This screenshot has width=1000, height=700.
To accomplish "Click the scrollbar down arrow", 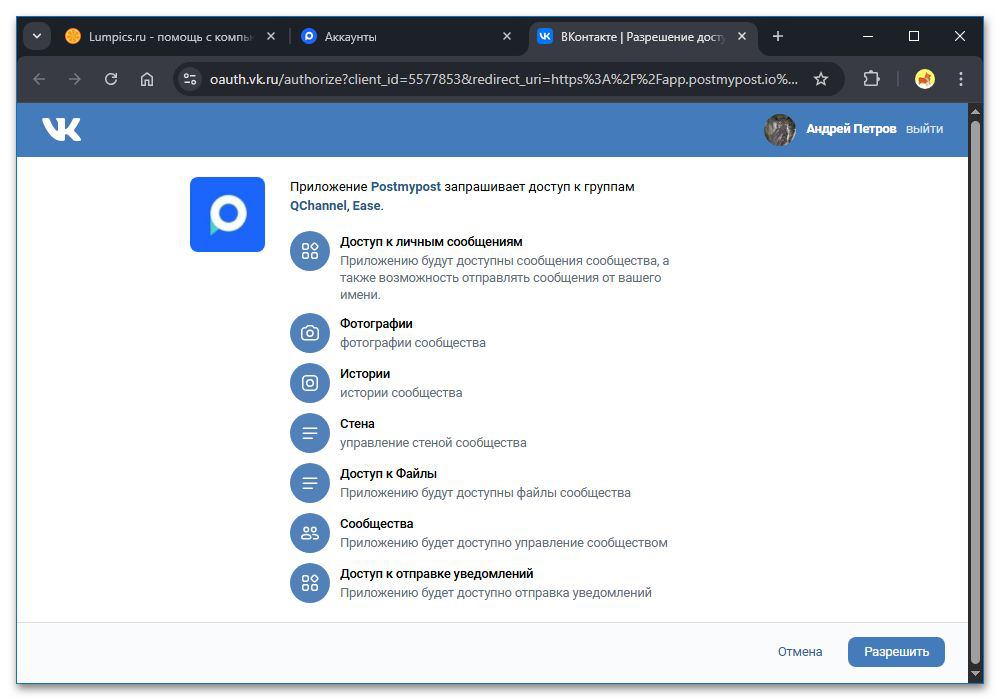I will coord(975,673).
